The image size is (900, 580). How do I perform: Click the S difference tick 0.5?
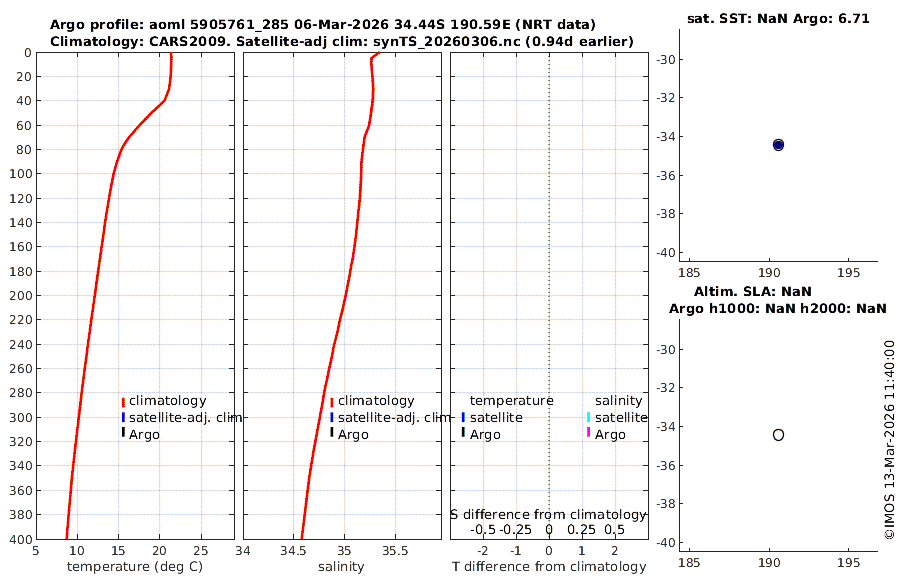click(x=614, y=529)
